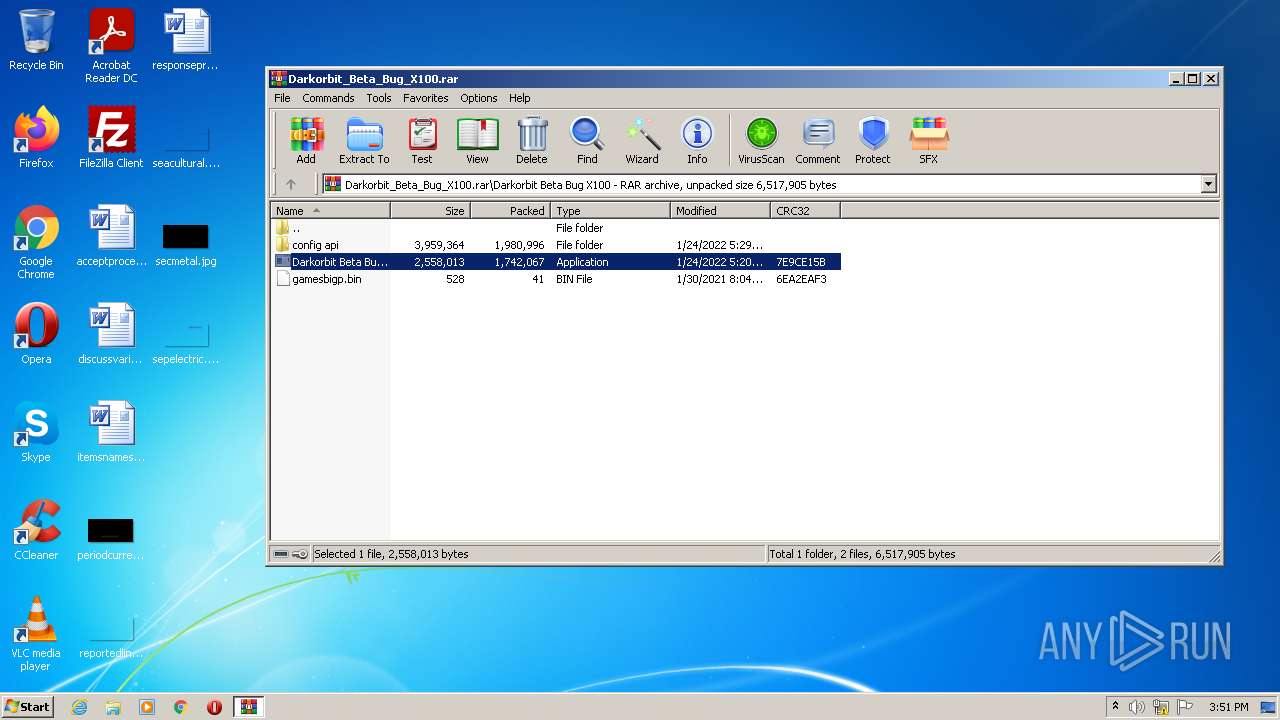Click the archive path address field
Screen dimensions: 1280x720
click(761, 184)
